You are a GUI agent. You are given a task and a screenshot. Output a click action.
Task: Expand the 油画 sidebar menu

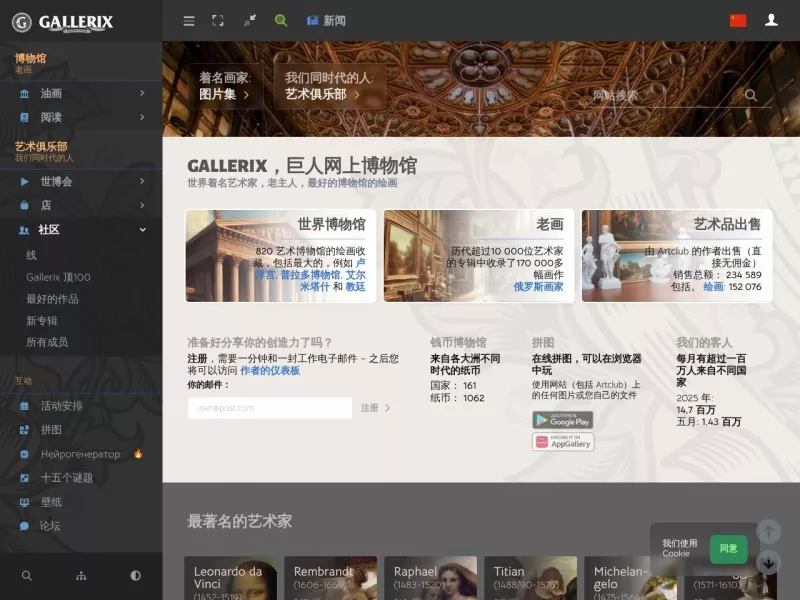(x=81, y=93)
